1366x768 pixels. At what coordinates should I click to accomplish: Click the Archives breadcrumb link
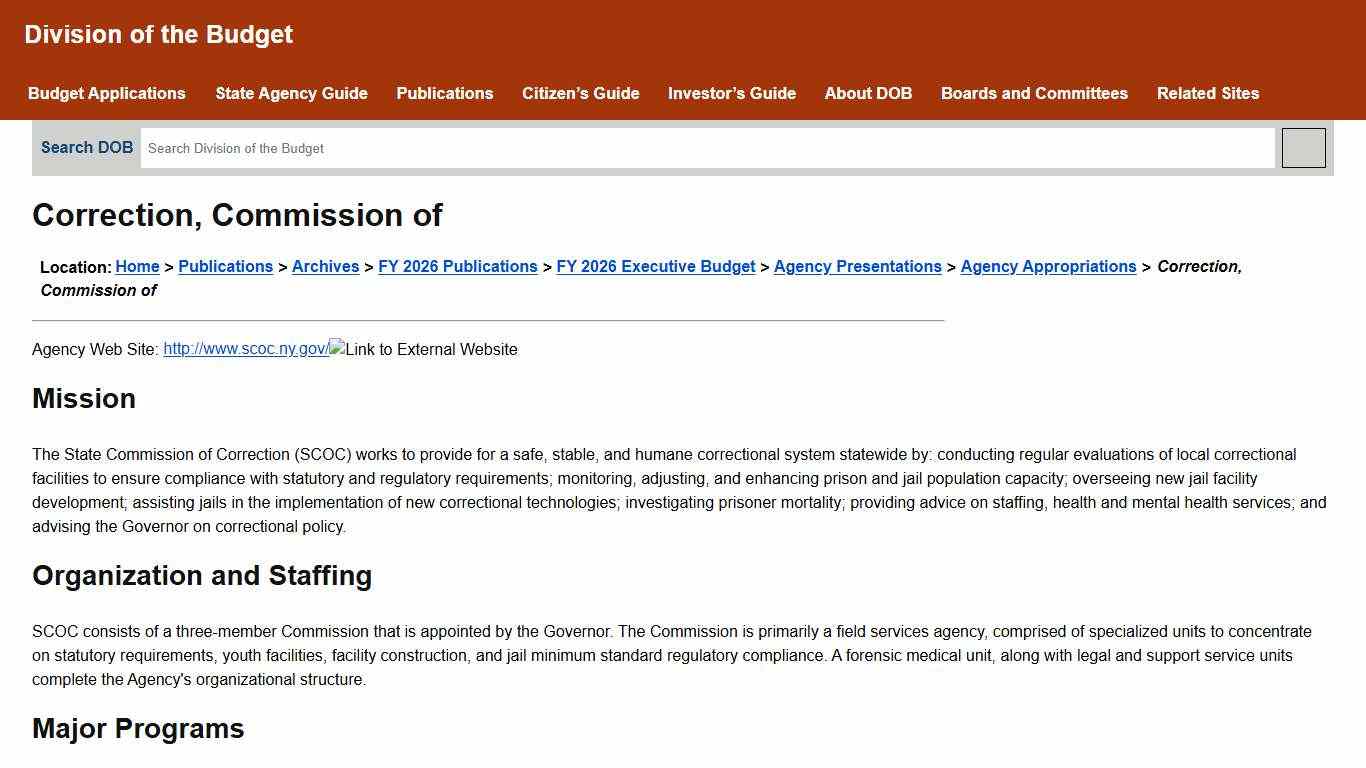[325, 266]
